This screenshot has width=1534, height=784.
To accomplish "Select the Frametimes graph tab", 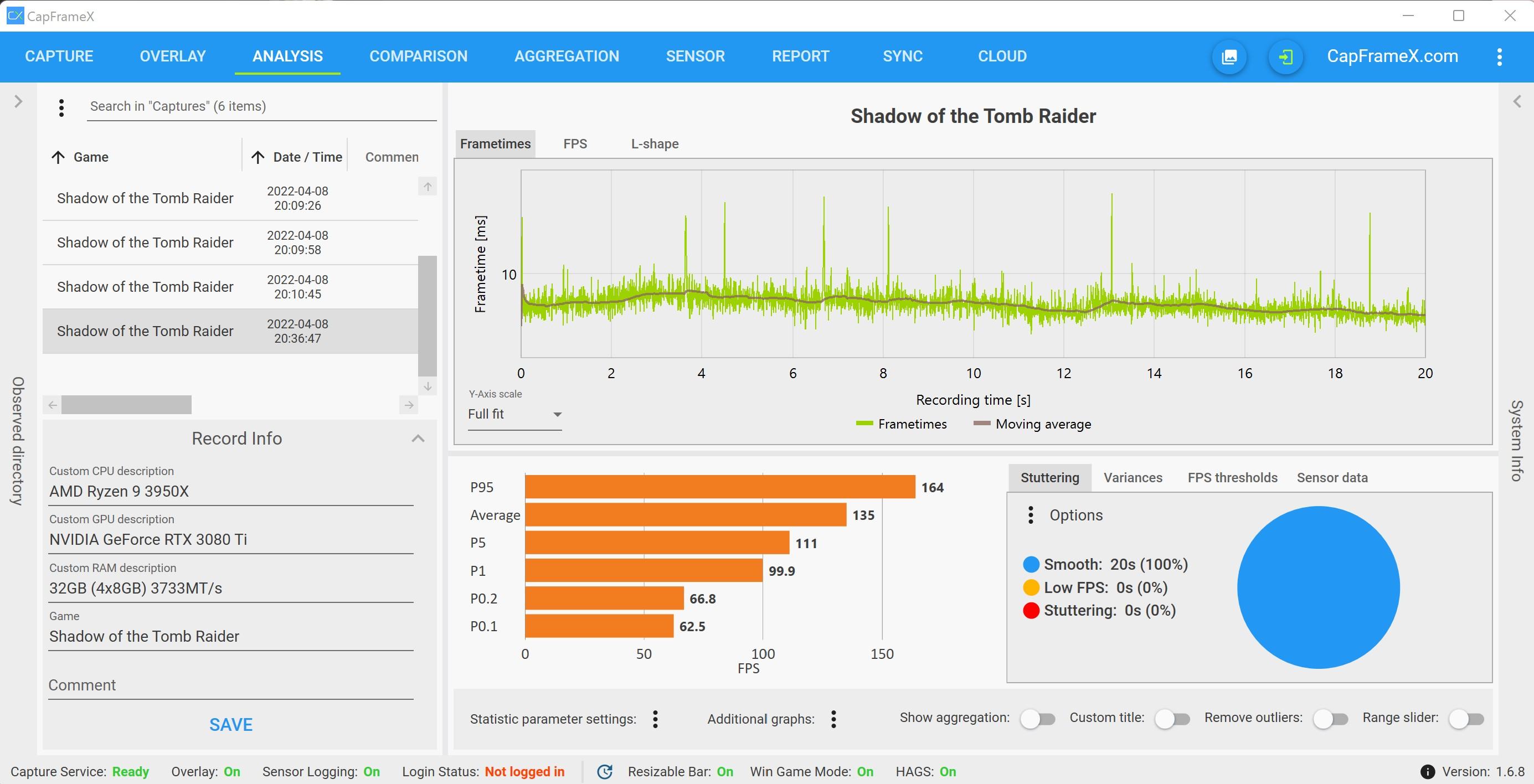I will coord(496,144).
